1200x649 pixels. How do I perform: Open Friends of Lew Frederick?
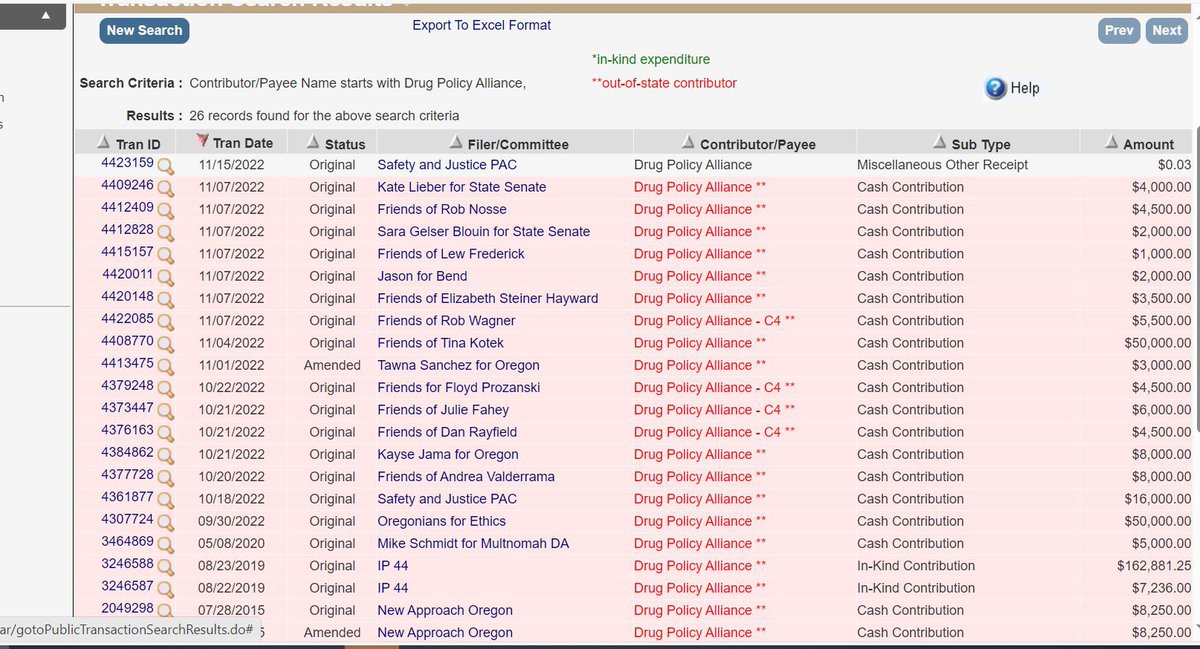451,254
